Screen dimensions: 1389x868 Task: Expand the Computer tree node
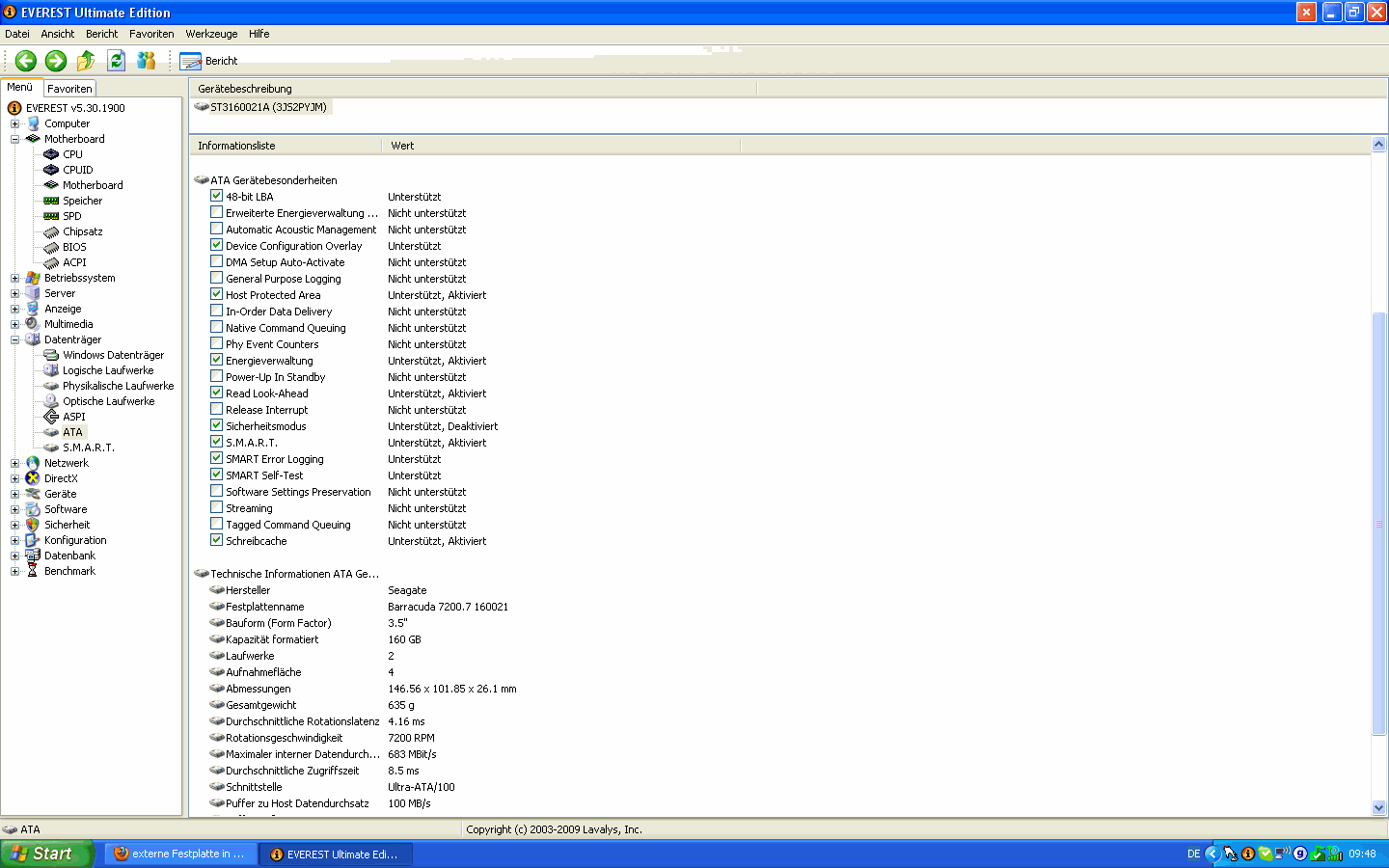14,123
